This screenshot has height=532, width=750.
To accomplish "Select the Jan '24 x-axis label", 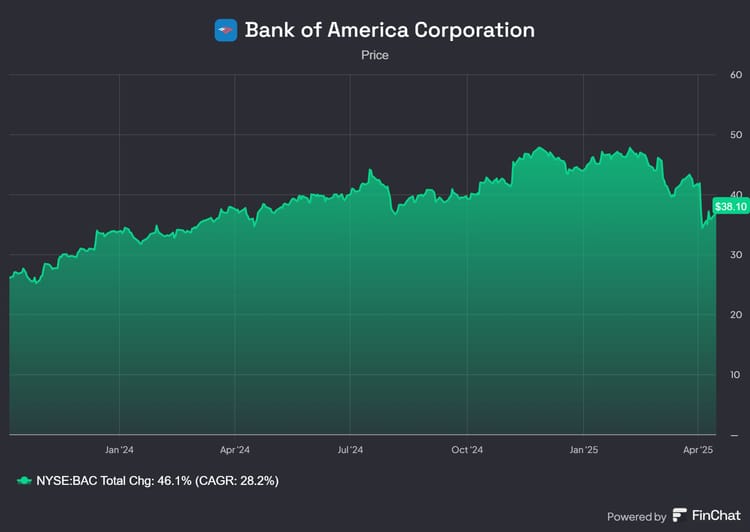I will coord(119,451).
